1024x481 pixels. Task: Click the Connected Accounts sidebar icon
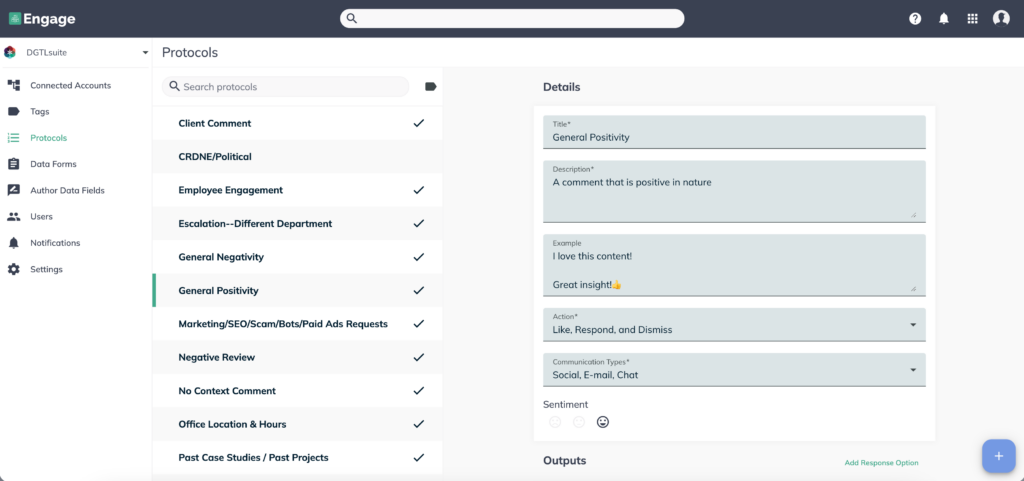(x=14, y=85)
